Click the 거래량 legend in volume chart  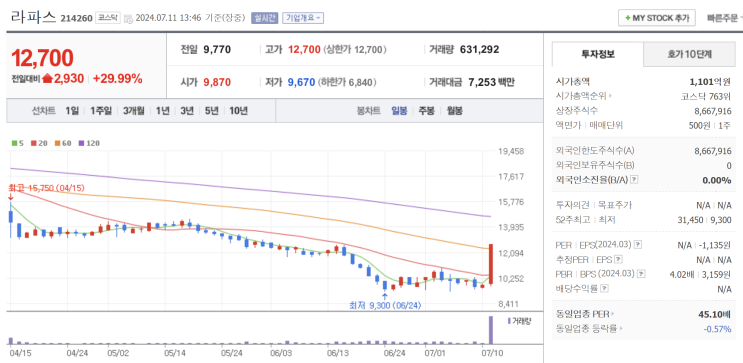click(519, 321)
